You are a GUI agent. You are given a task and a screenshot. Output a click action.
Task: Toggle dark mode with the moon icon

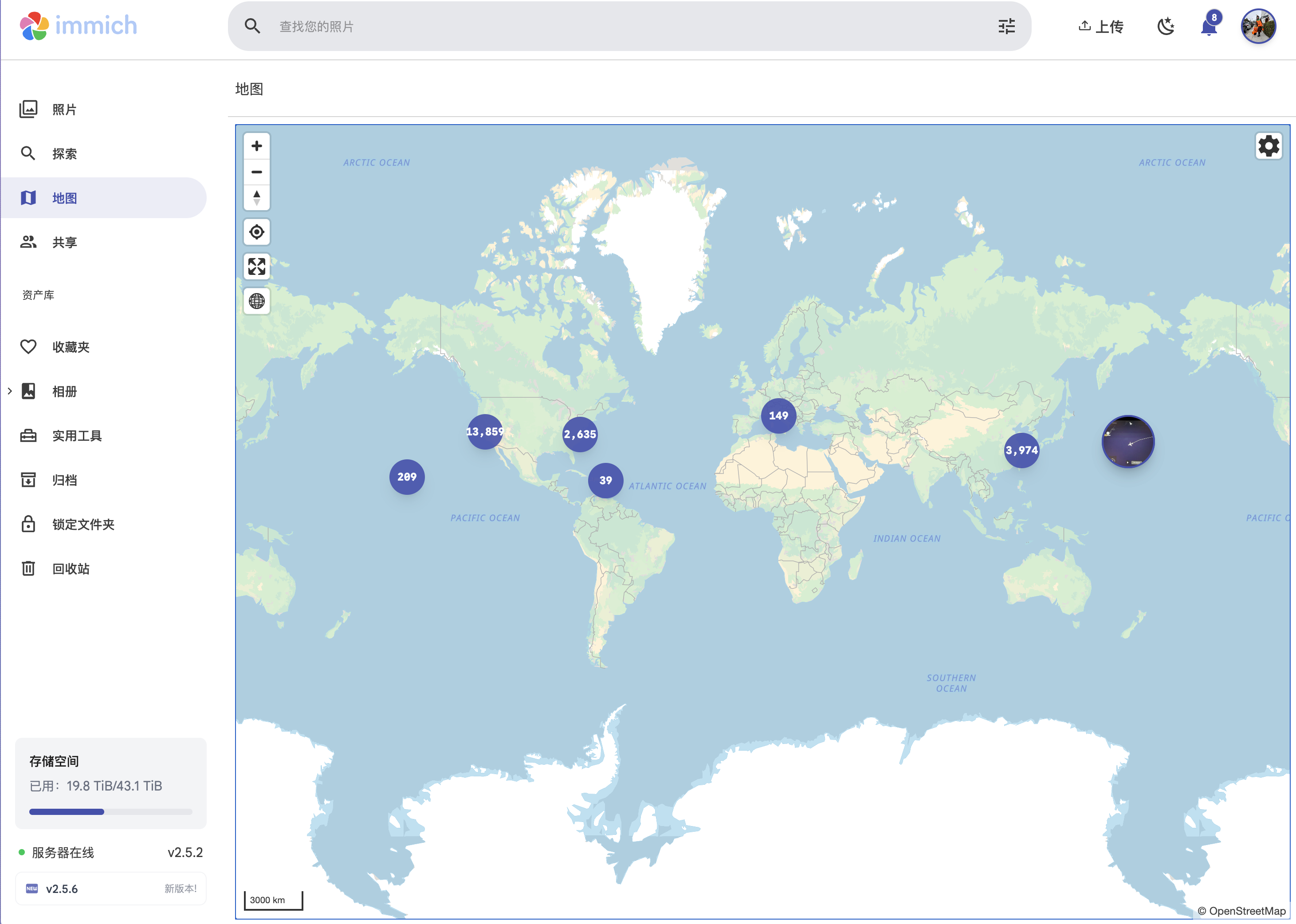[1166, 26]
